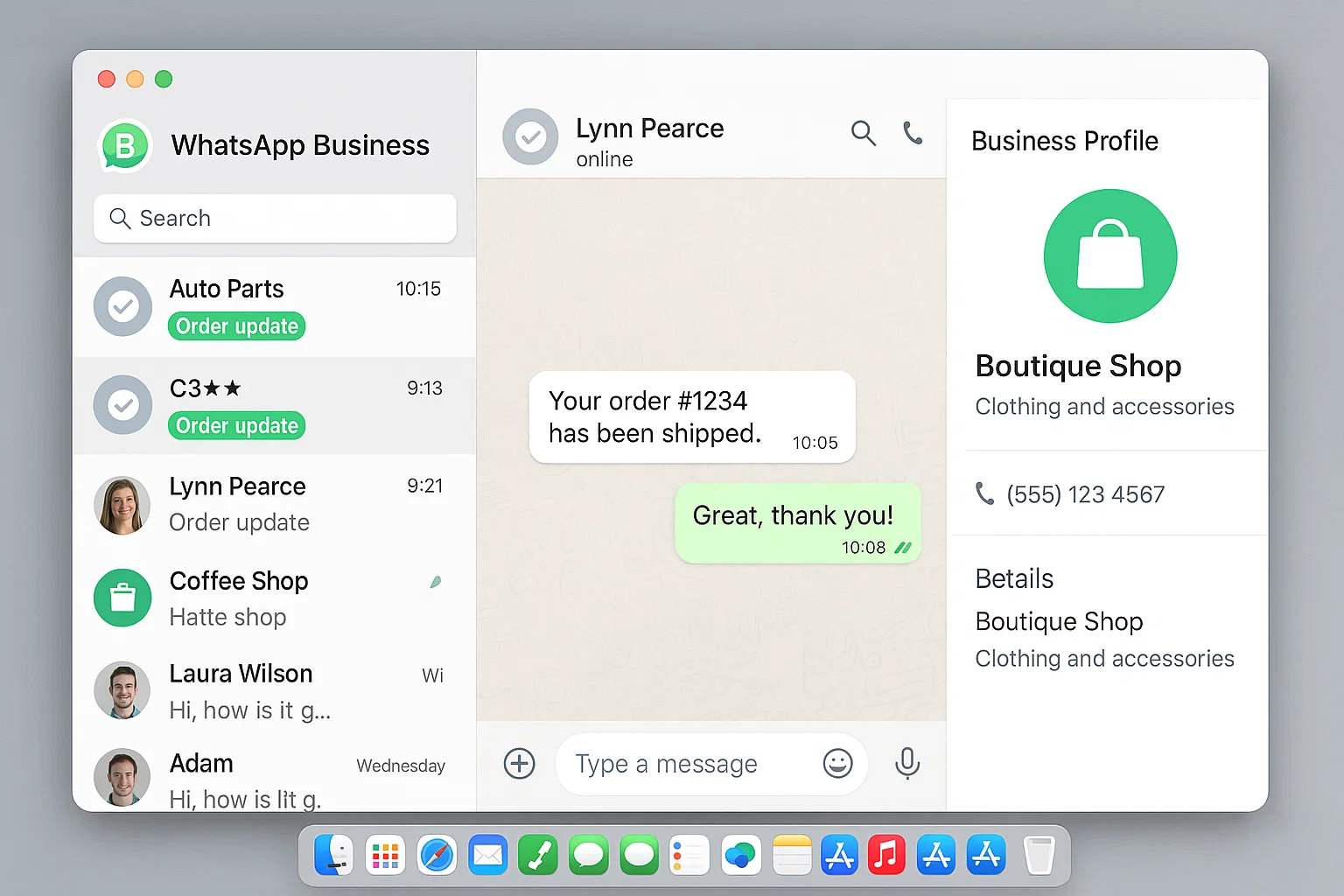Open Reminders from the dock
This screenshot has height=896, width=1344.
[x=689, y=855]
